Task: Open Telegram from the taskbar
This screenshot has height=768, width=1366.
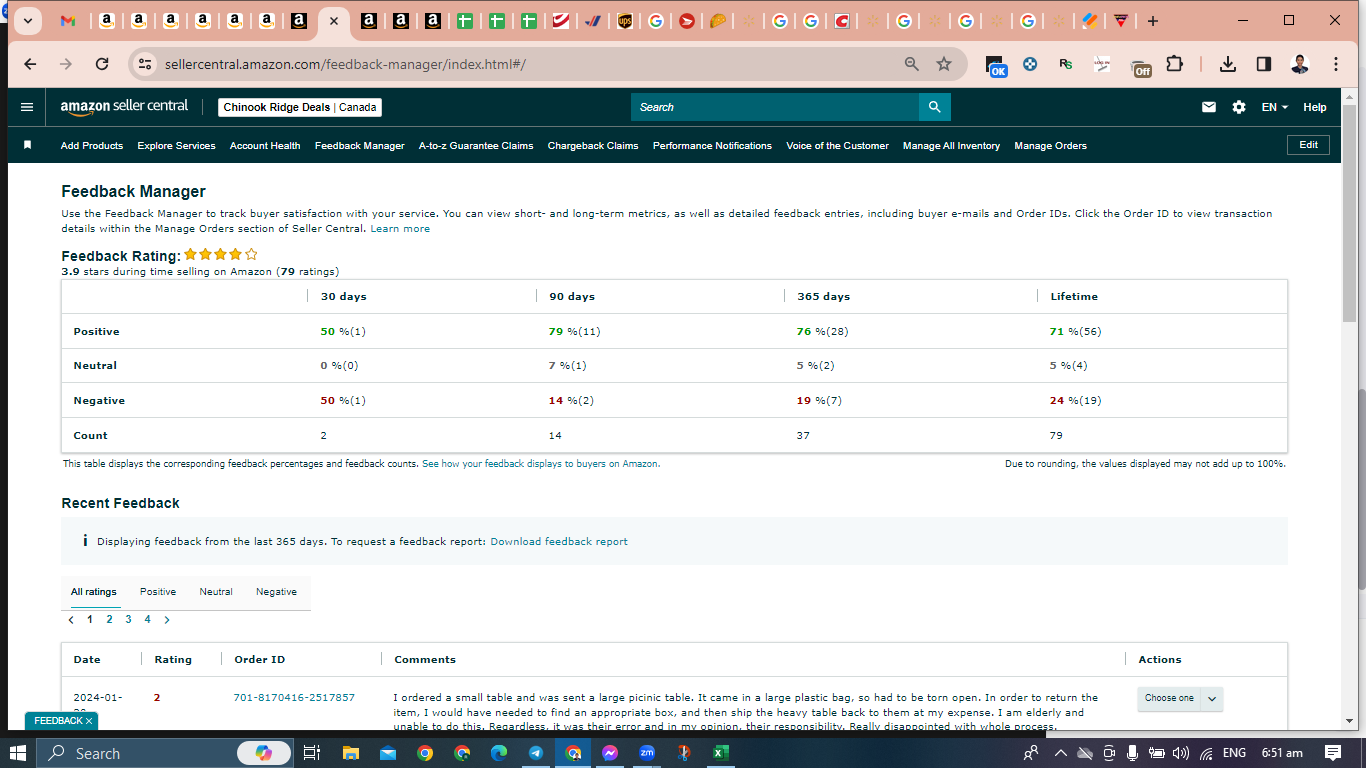Action: pos(536,753)
